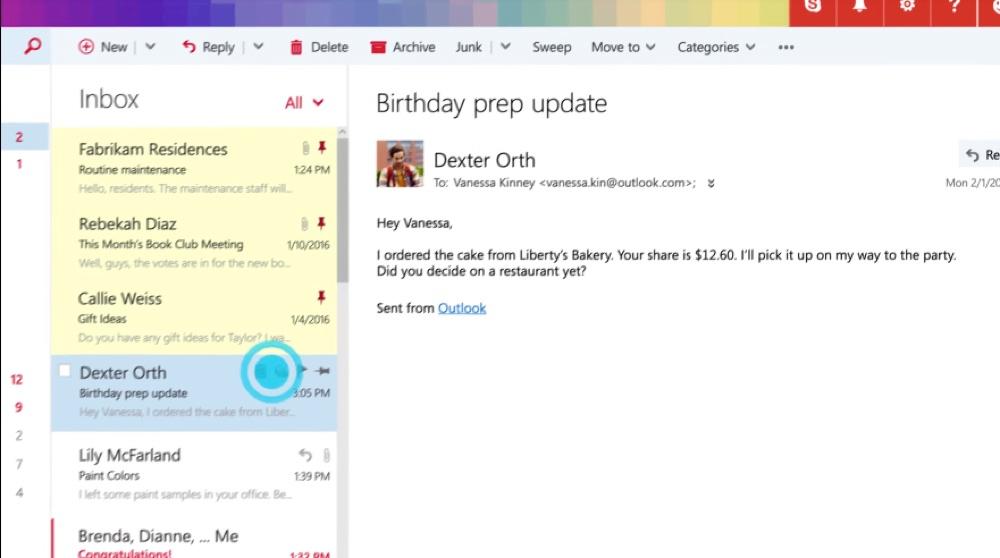This screenshot has height=558, width=1000.
Task: Open Lily McFarland's Paint Colors email
Action: point(194,474)
